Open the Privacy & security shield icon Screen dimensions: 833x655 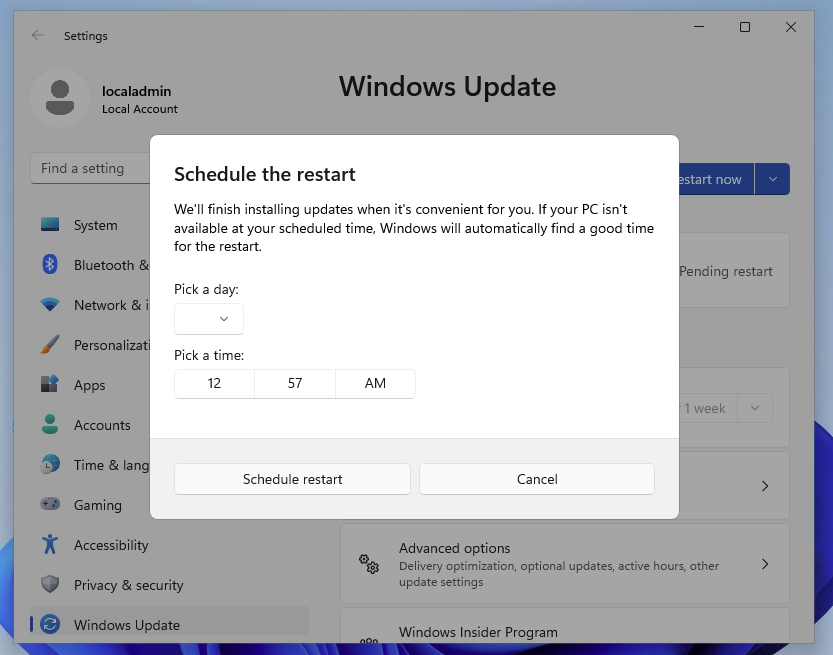(x=50, y=584)
